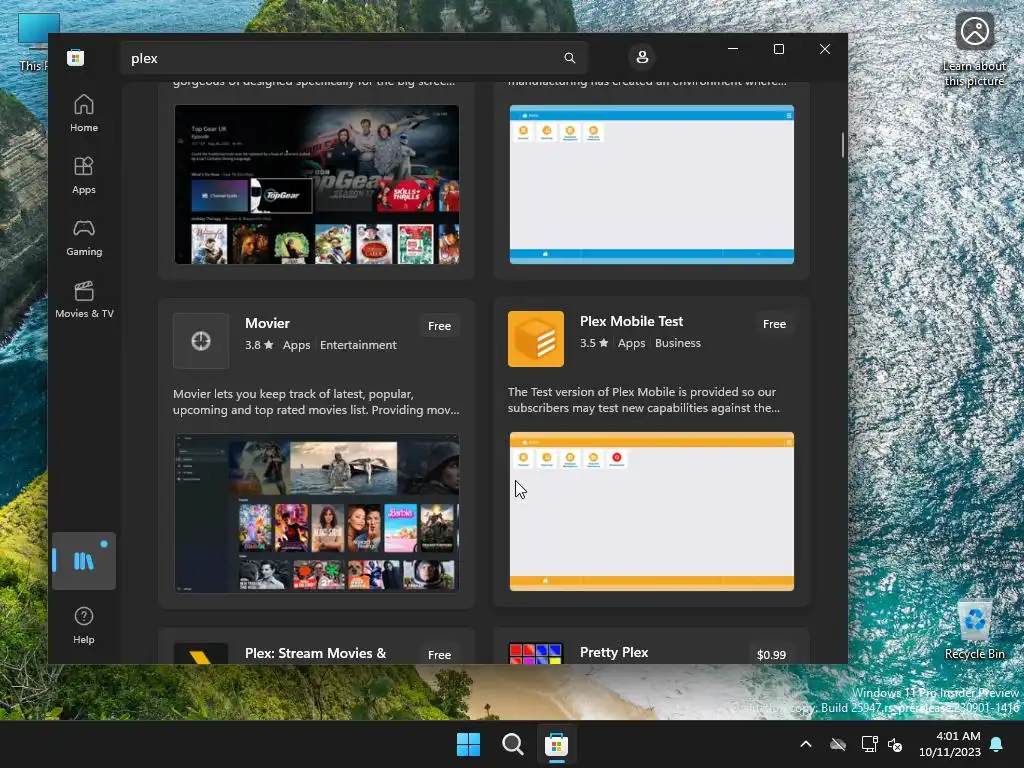Click the Plex: Stream Movies app icon
Viewport: 1024px width, 768px height.
click(x=200, y=654)
